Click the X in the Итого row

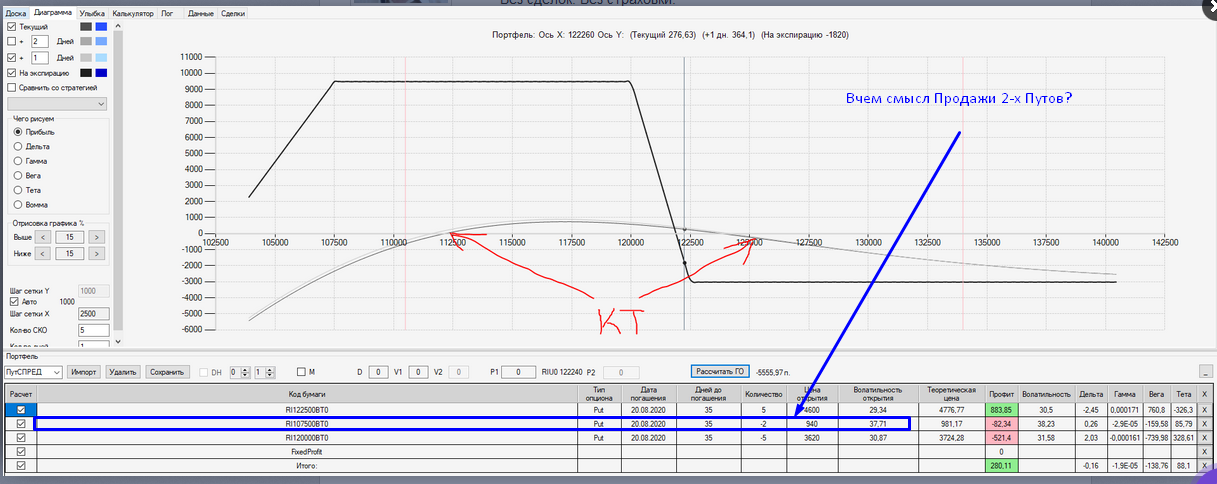[x=1204, y=466]
